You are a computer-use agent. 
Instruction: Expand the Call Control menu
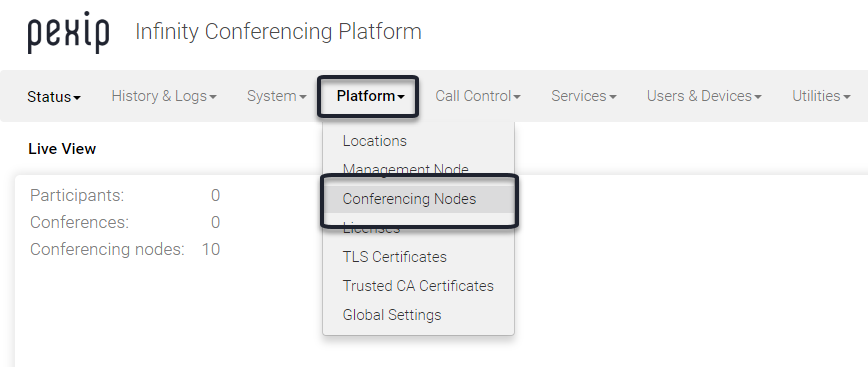pyautogui.click(x=478, y=96)
